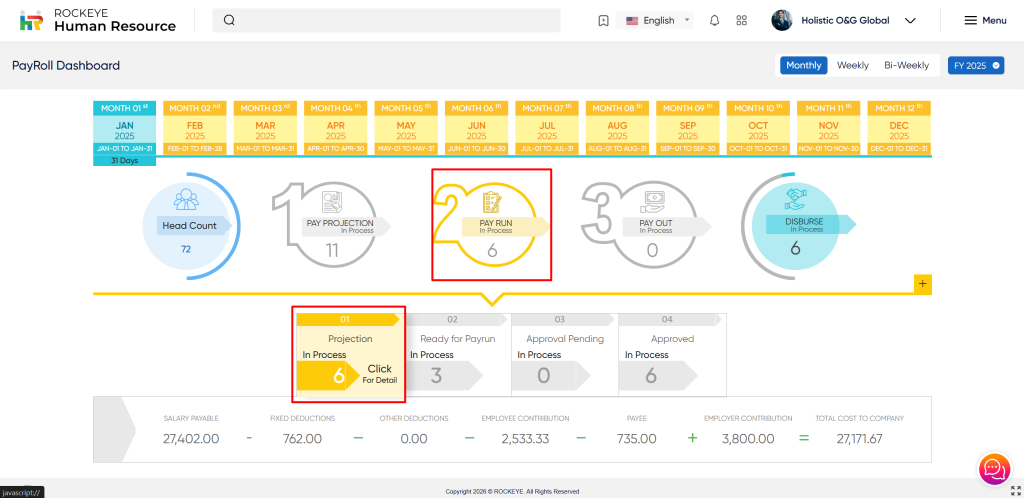Switch to Weekly pay period view
The width and height of the screenshot is (1024, 498).
tap(853, 65)
